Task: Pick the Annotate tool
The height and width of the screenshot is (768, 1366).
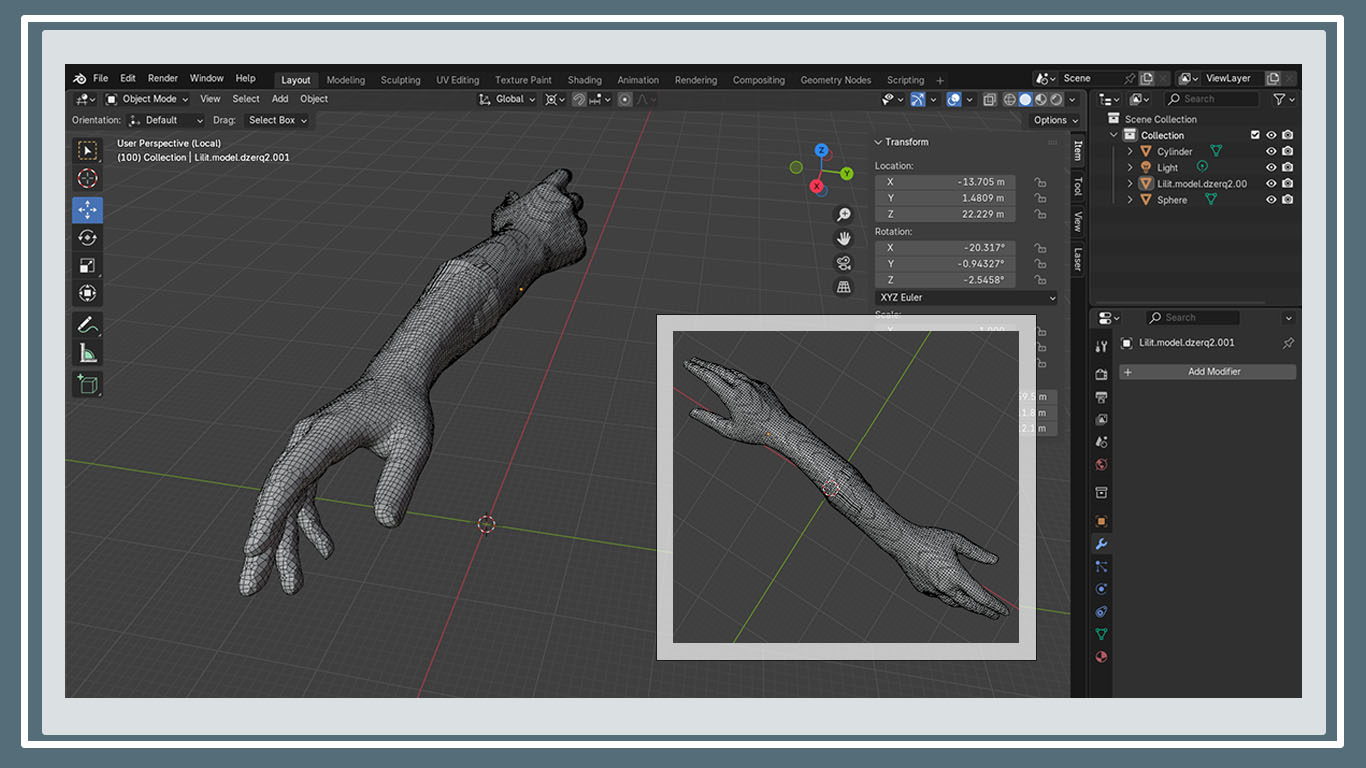Action: tap(87, 325)
